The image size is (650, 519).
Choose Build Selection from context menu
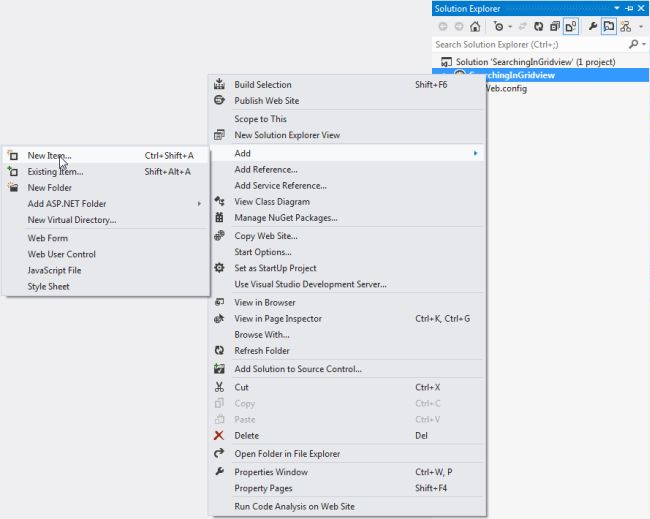click(x=347, y=85)
